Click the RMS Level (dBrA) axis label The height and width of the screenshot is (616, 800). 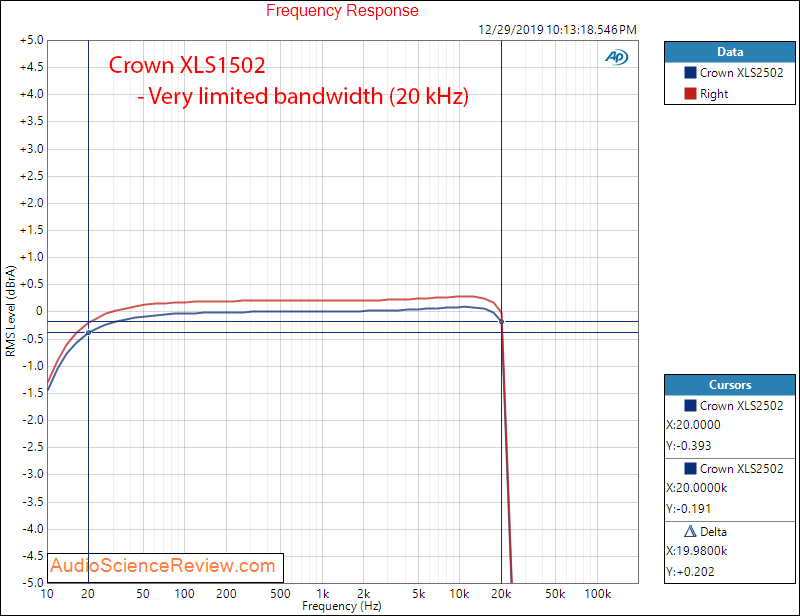(x=11, y=311)
